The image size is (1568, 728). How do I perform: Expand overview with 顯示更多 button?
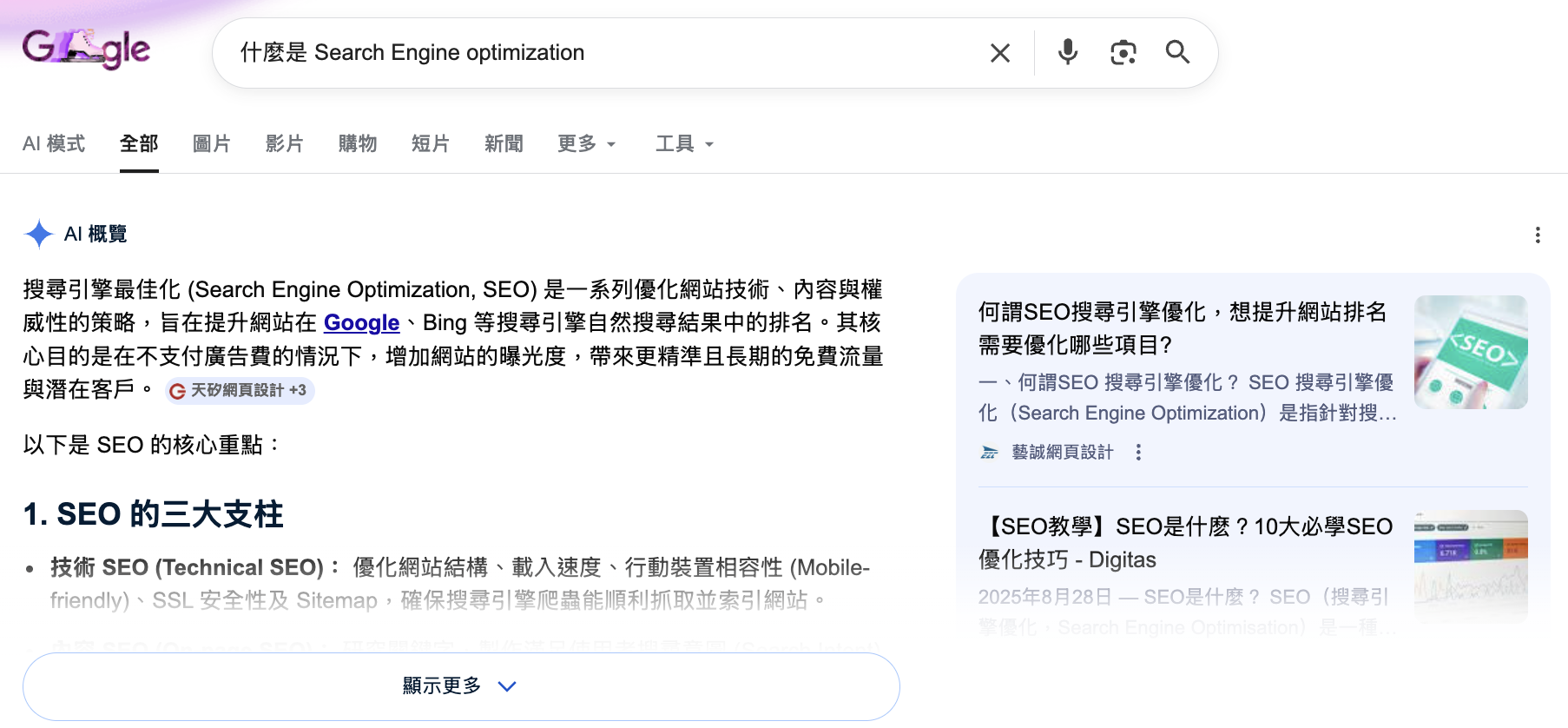pos(461,686)
